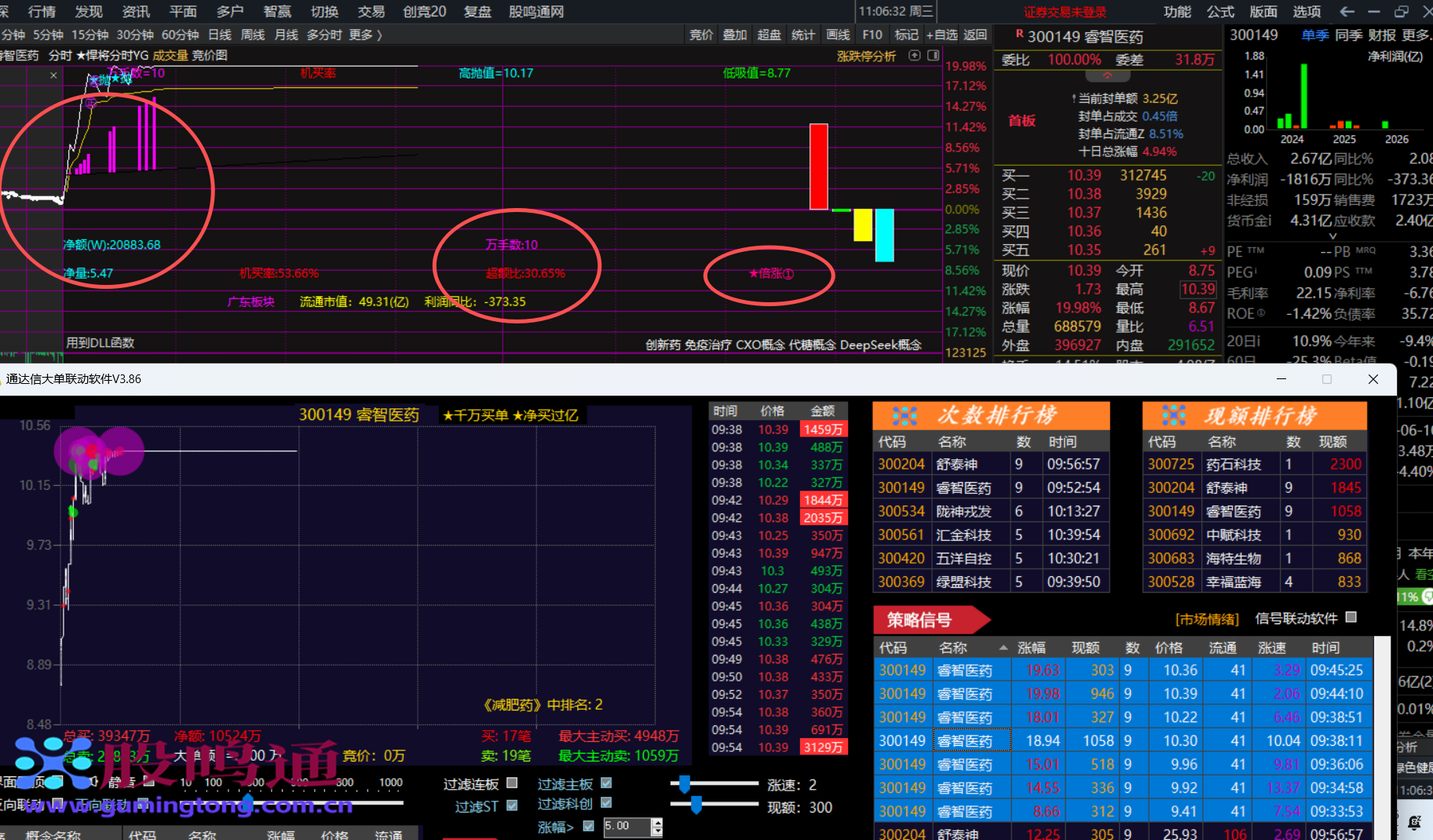Open the 创竞20 menu

425,11
